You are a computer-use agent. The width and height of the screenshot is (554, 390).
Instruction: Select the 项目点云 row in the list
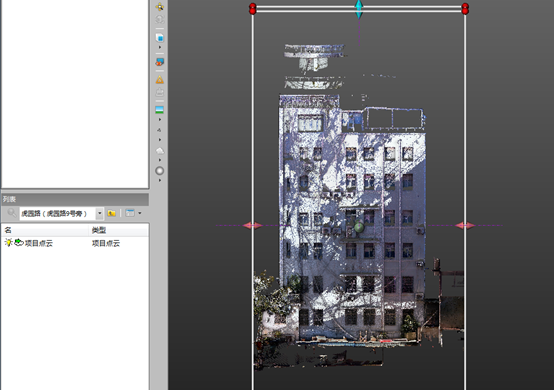pos(75,243)
